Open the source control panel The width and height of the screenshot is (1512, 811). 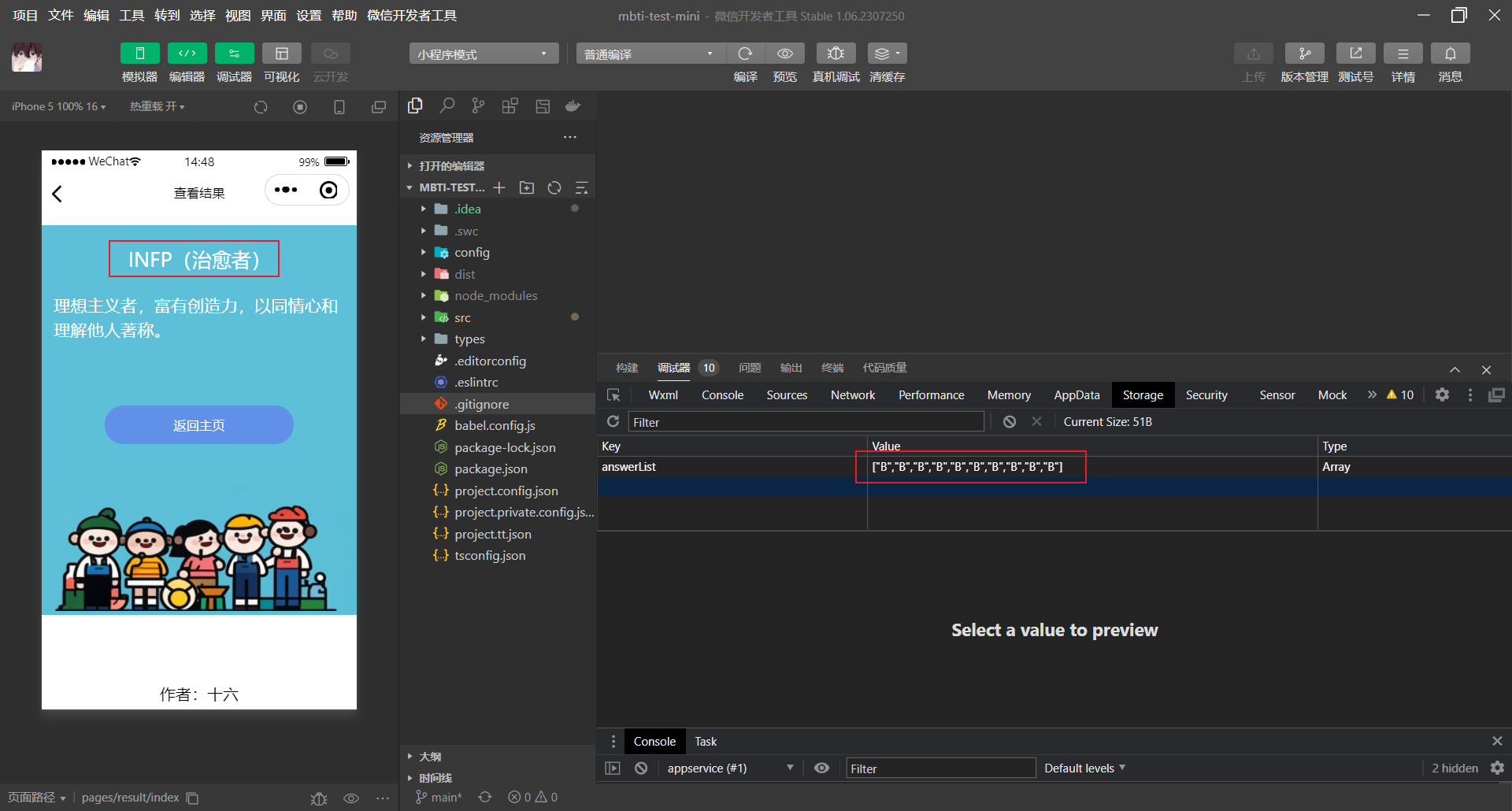coord(478,106)
